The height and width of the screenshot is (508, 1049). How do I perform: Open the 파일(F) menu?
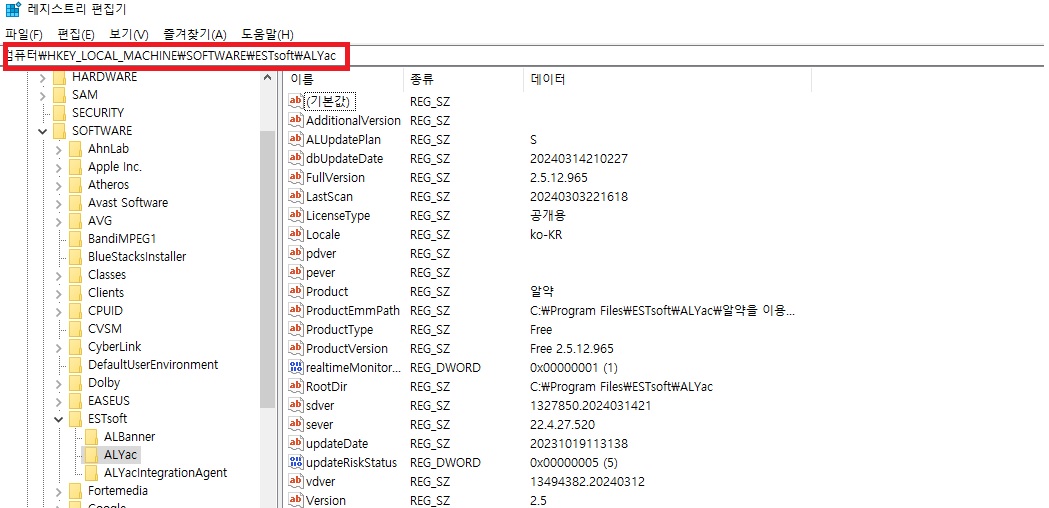pyautogui.click(x=24, y=34)
